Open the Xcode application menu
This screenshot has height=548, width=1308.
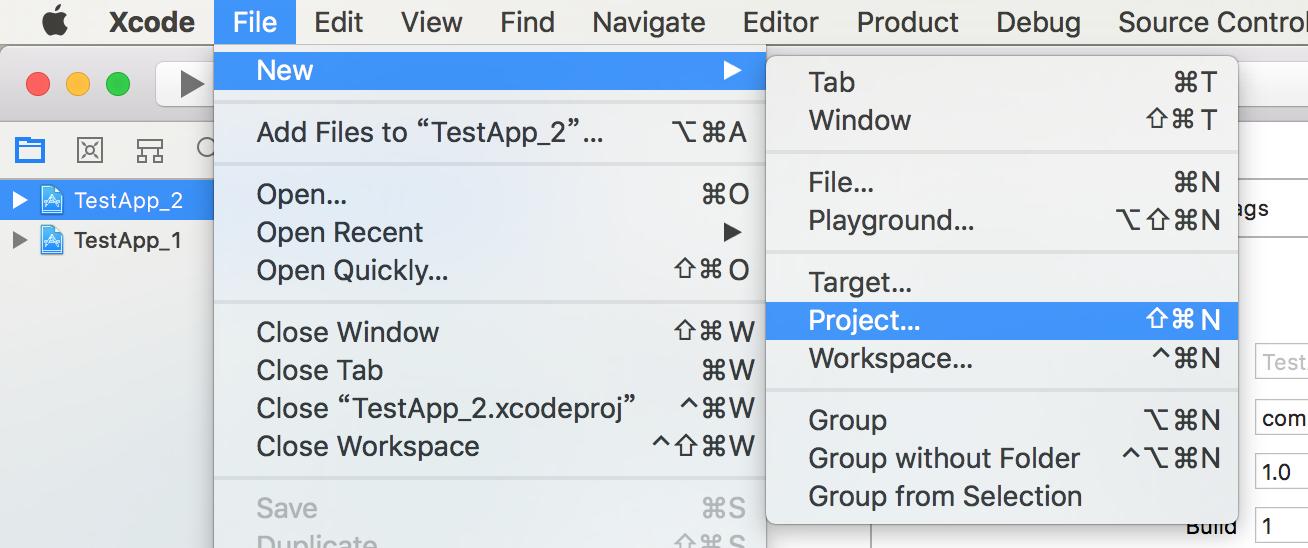click(152, 22)
